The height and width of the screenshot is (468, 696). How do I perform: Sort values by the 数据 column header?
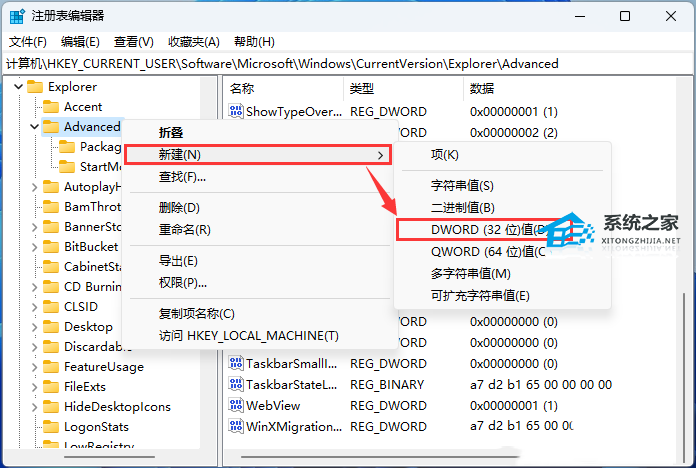point(570,89)
